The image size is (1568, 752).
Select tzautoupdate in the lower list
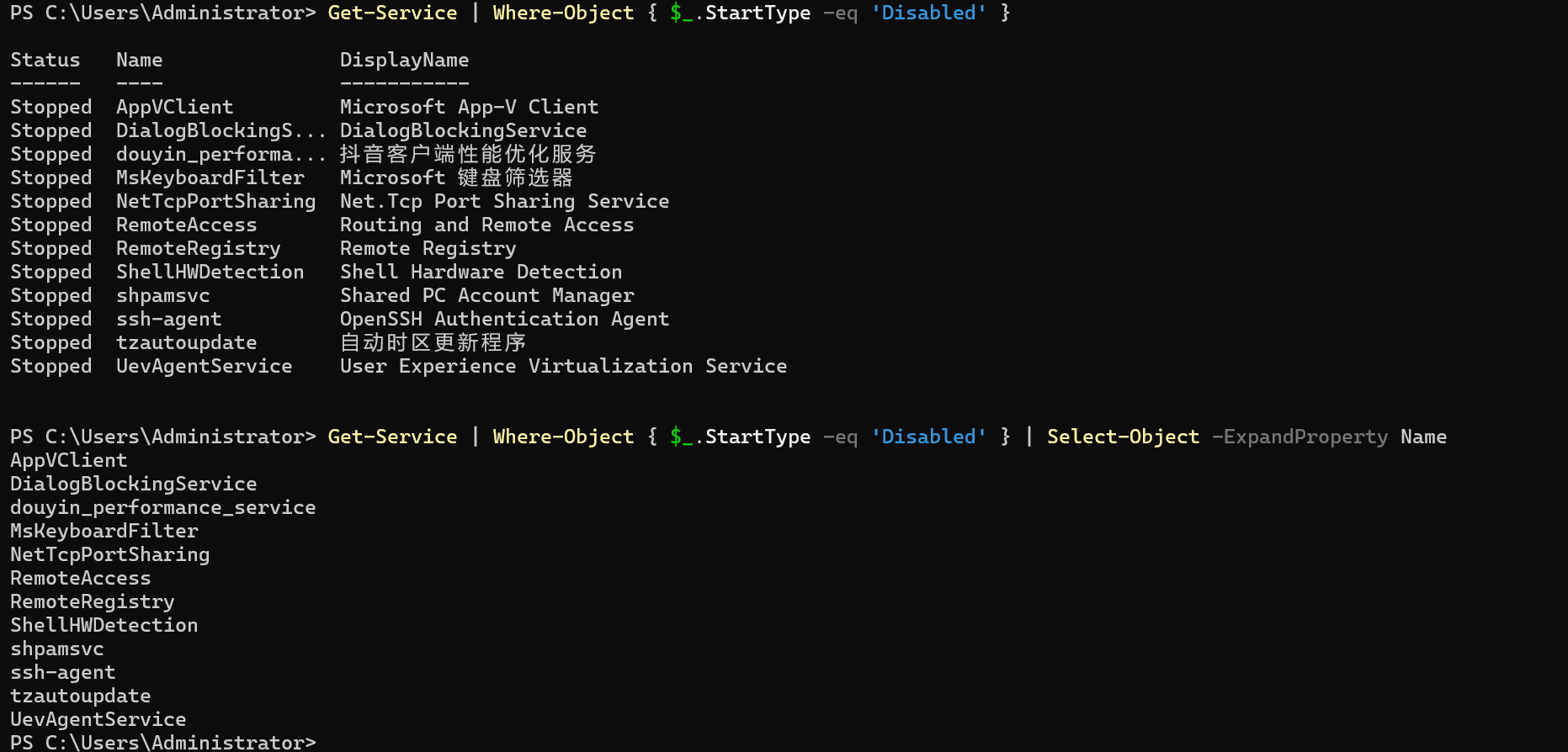click(80, 696)
